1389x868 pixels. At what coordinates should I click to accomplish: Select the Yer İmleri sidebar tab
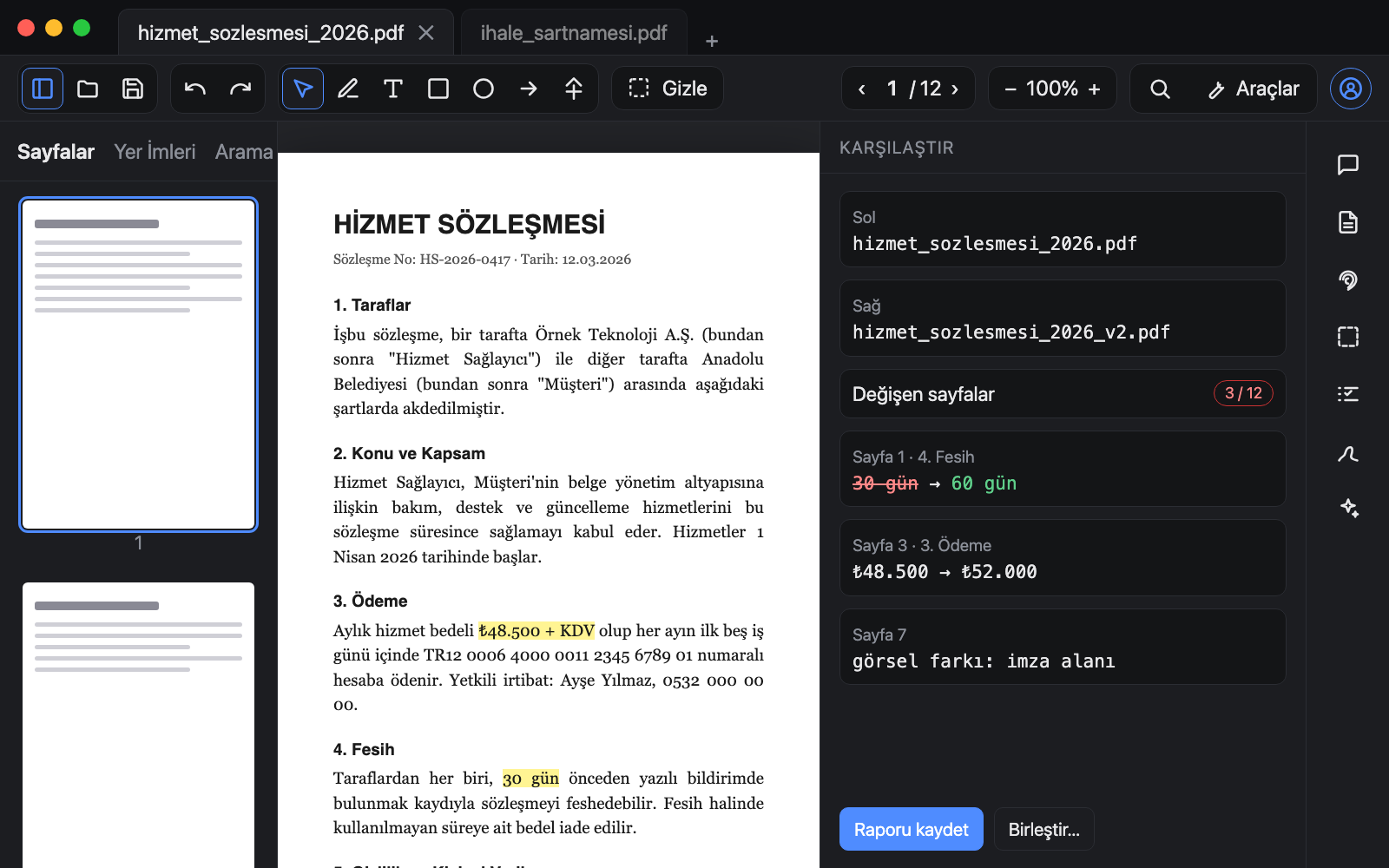pos(155,152)
